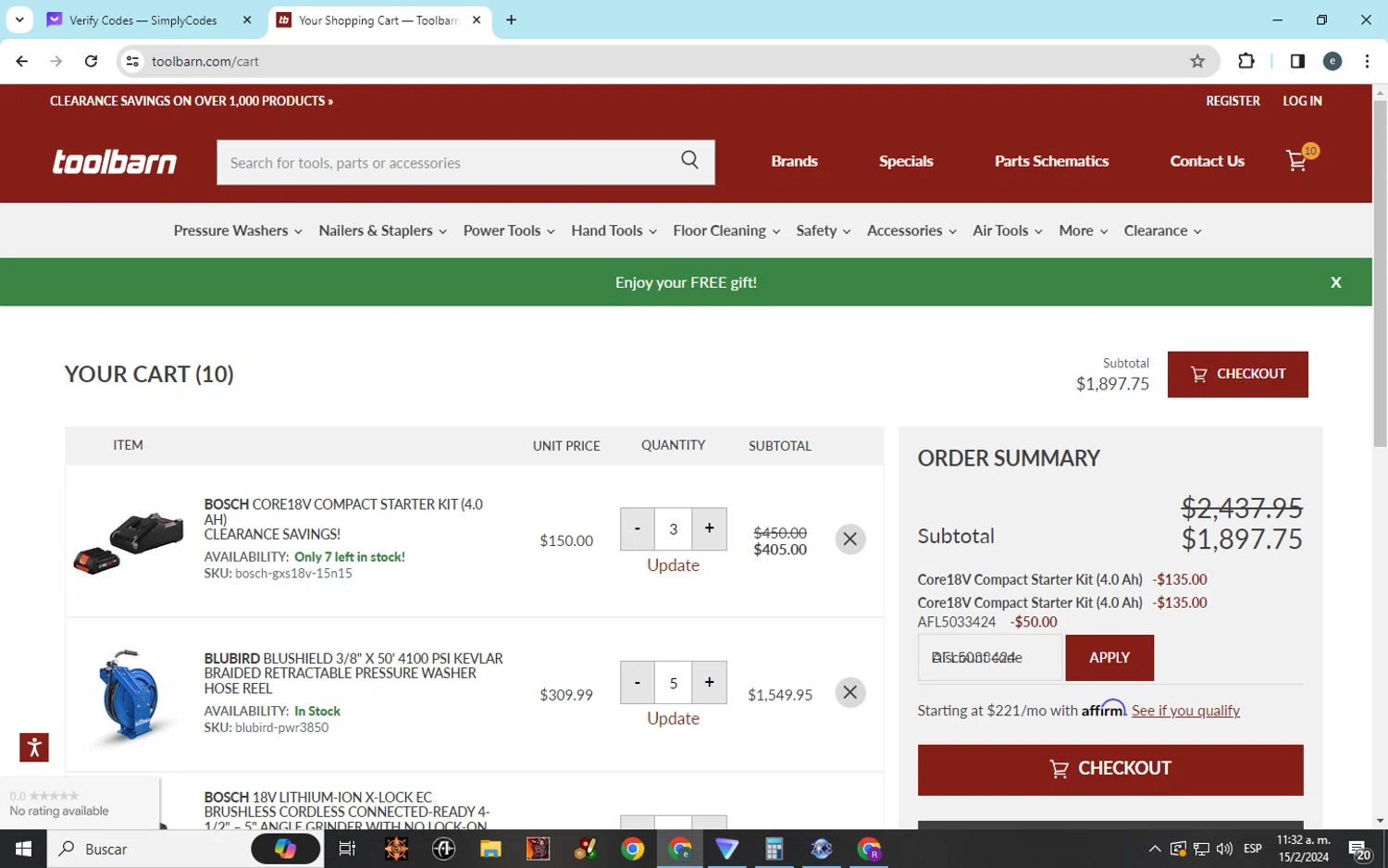This screenshot has width=1388, height=868.
Task: Open the Brands page
Action: point(794,161)
